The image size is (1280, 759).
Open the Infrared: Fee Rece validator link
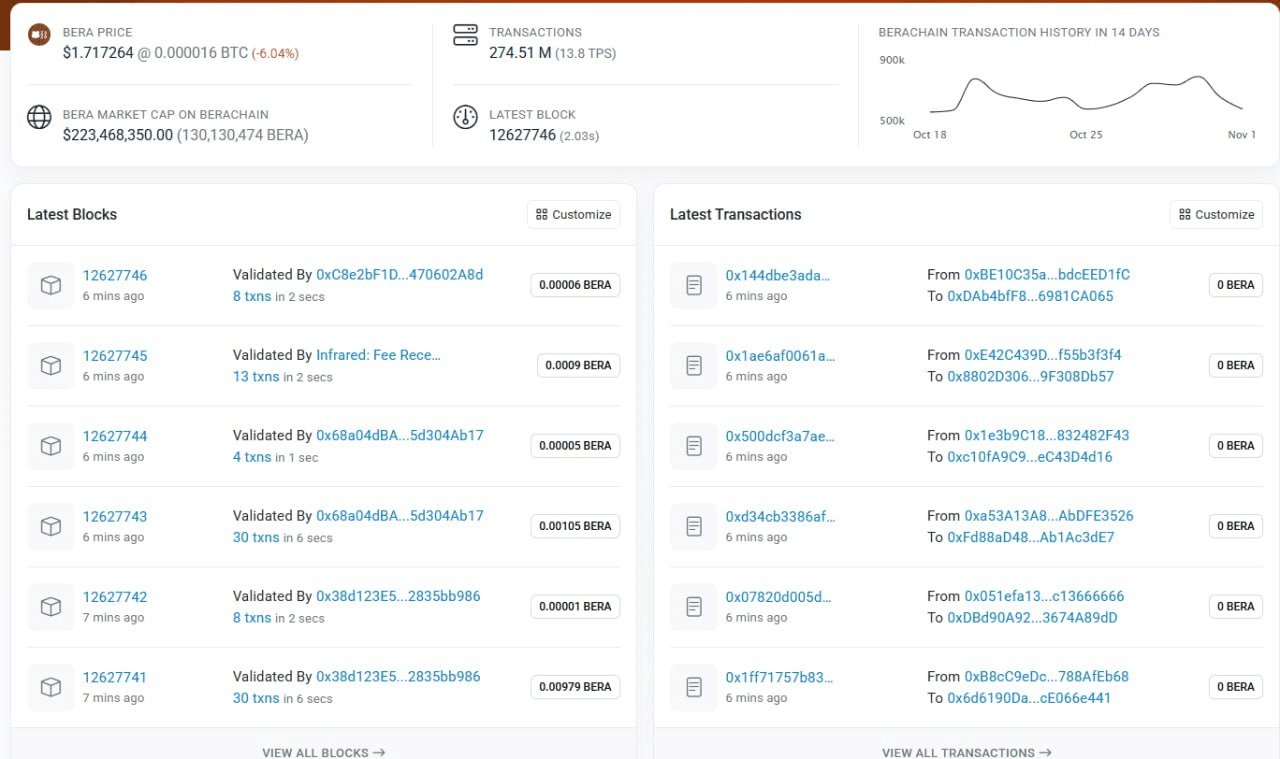tap(378, 355)
